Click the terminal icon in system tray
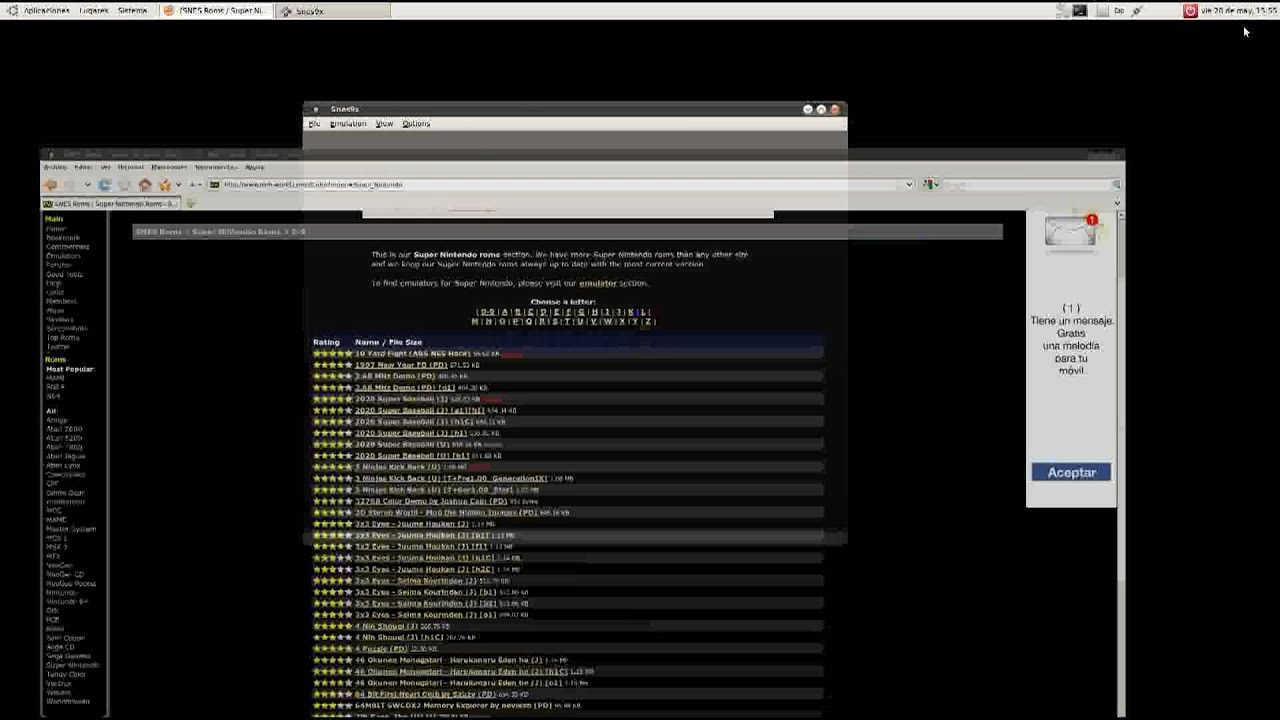The width and height of the screenshot is (1280, 720). [1080, 10]
